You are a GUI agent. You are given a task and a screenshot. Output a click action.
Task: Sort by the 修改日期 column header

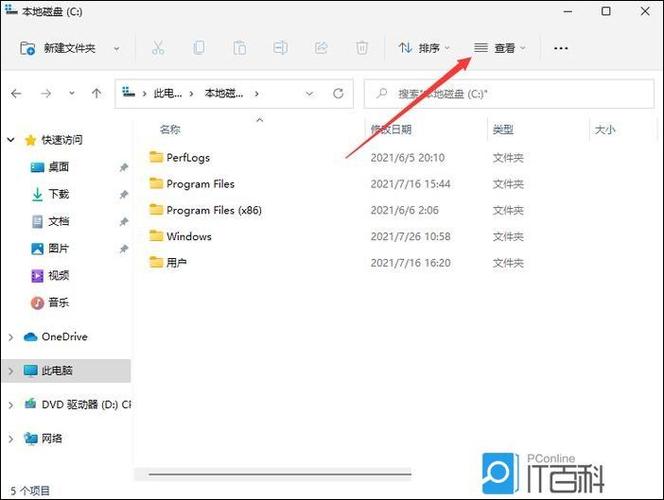(x=391, y=130)
